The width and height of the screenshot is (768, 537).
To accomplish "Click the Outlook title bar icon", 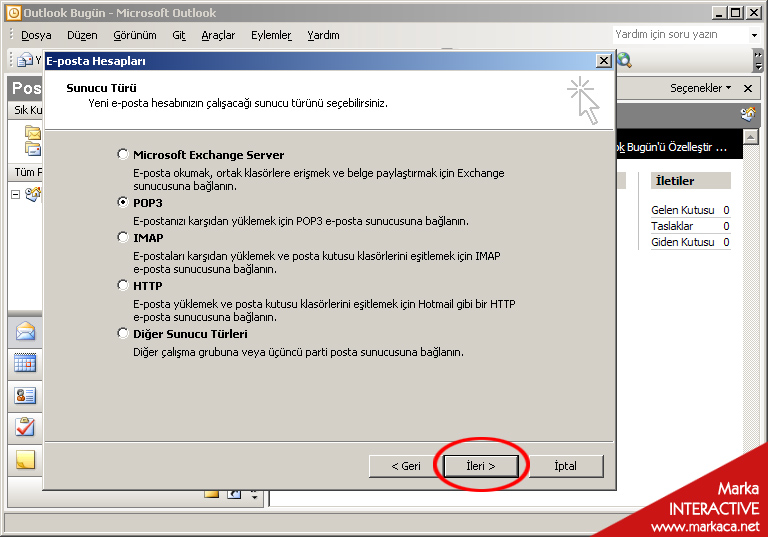I will click(14, 13).
